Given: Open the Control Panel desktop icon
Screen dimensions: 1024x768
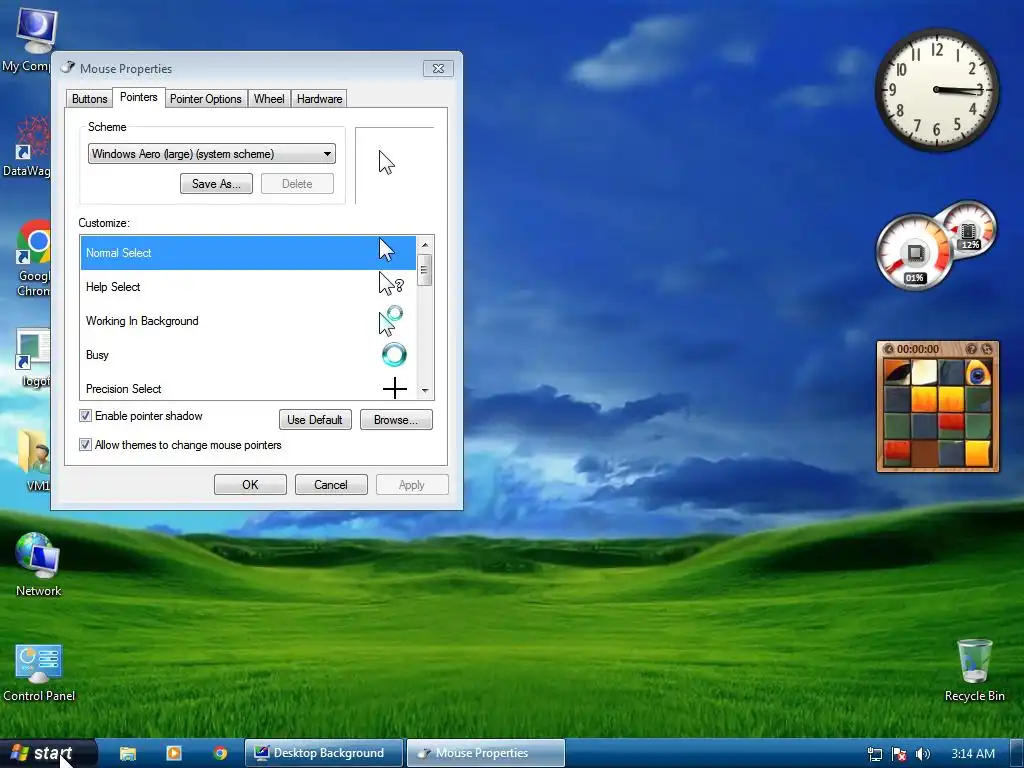Looking at the screenshot, I should [39, 671].
